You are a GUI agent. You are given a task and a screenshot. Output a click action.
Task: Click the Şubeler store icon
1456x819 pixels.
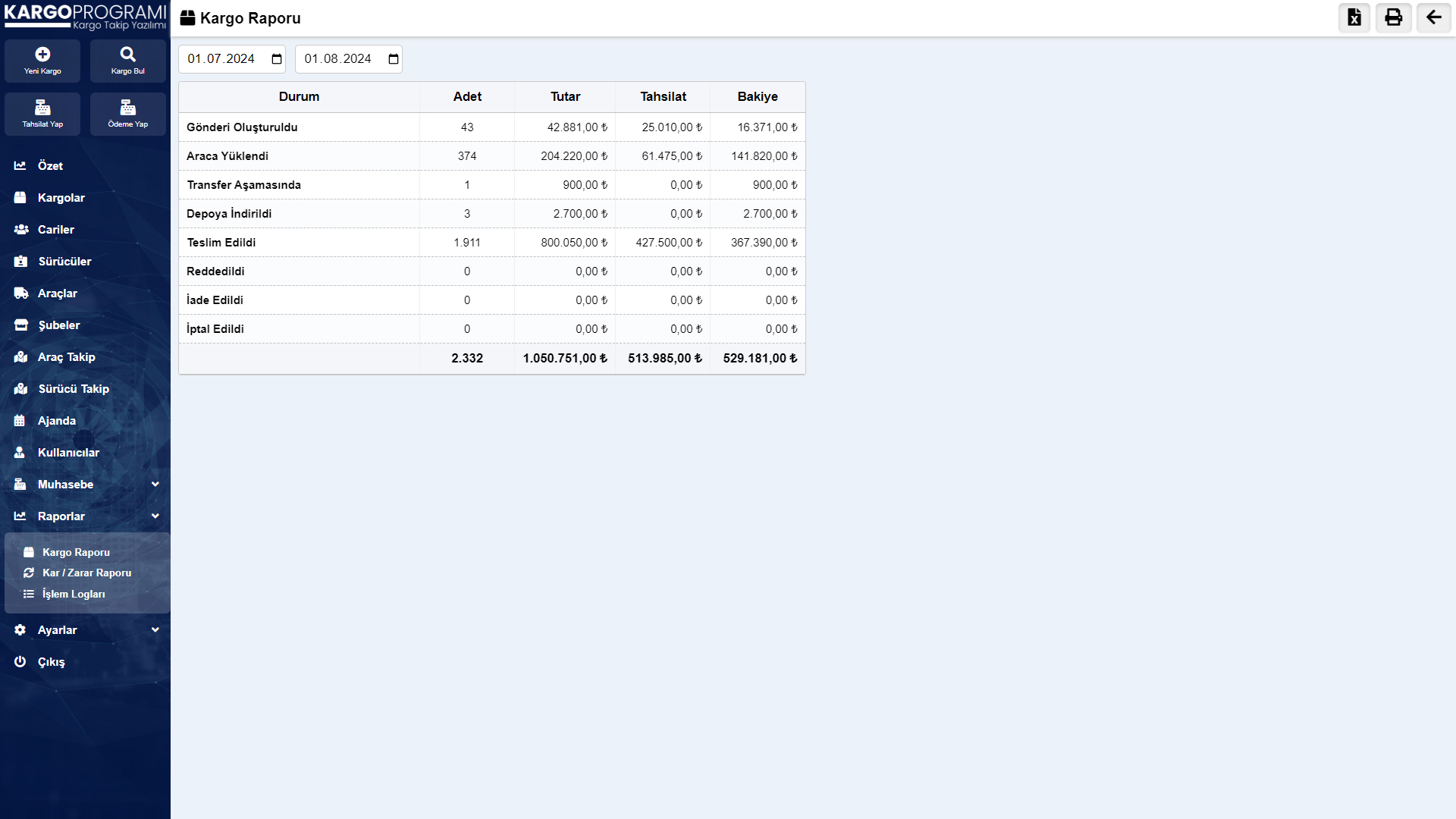pos(21,325)
